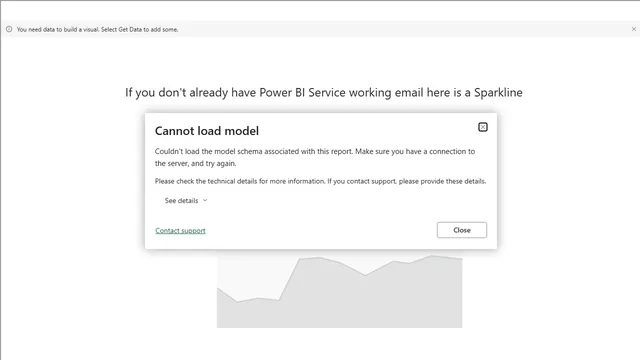Click 'Please check the technical details' text
The image size is (640, 360).
320,181
